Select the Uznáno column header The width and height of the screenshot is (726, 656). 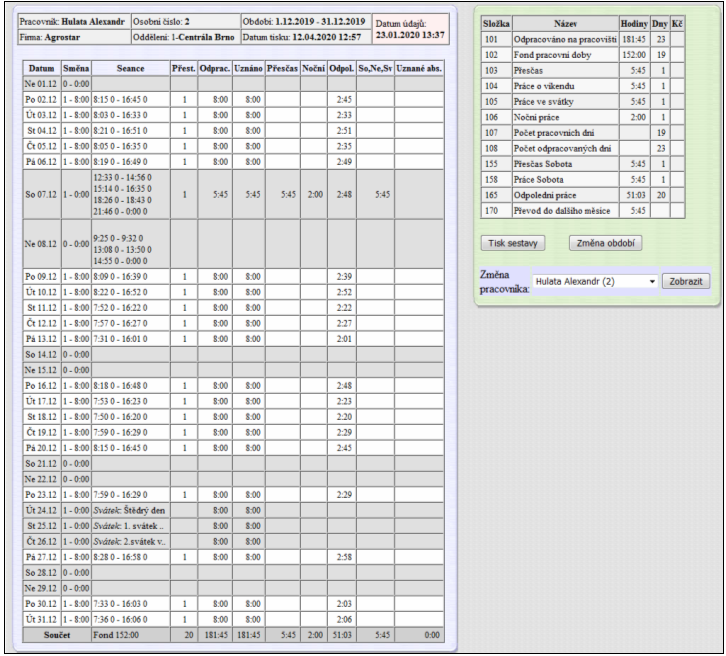click(249, 69)
